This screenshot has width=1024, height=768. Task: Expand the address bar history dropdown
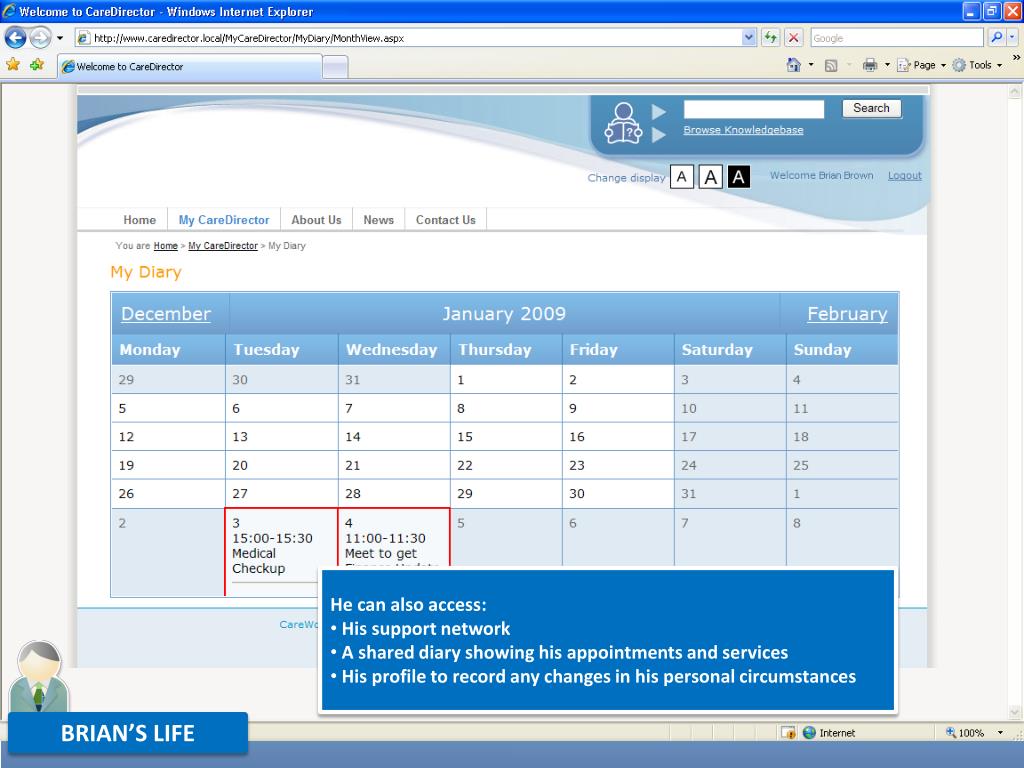[x=749, y=38]
